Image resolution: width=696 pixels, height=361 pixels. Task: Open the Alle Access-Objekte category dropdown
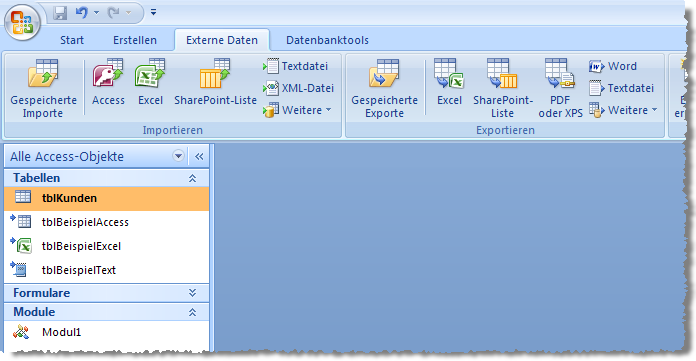178,156
